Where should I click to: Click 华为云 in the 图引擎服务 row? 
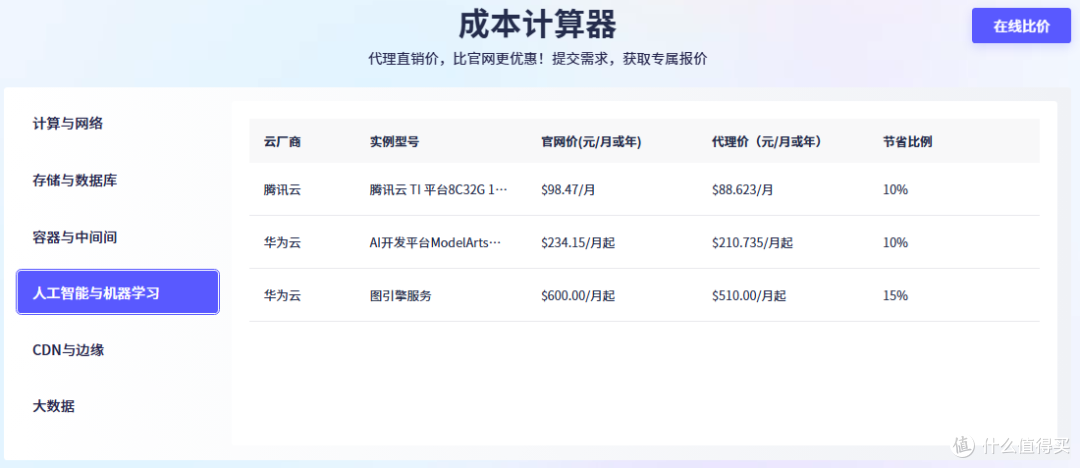[282, 296]
